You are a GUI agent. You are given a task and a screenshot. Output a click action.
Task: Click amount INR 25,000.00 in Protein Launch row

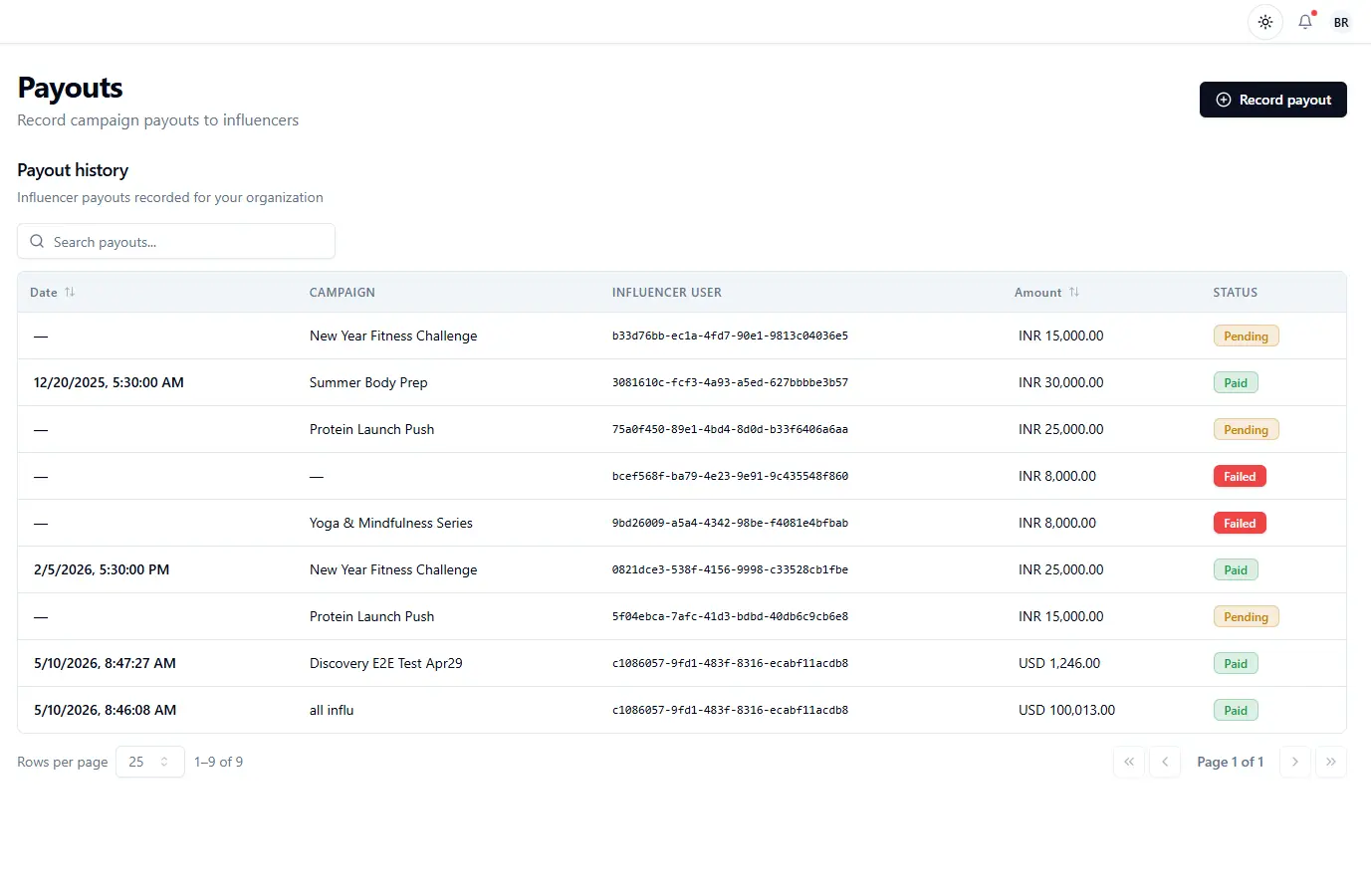click(1060, 429)
